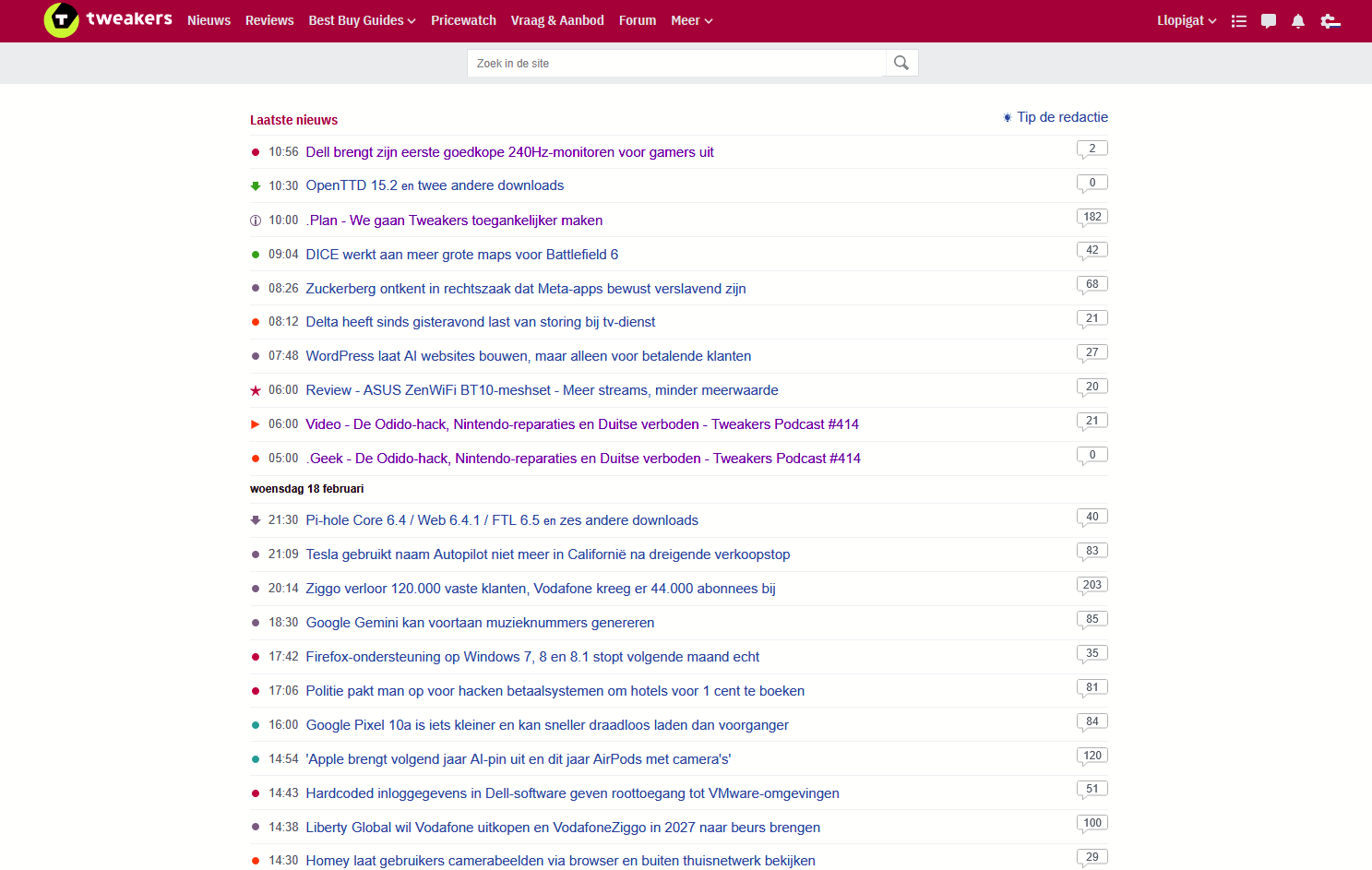Read WordPress AI websites article
The width and height of the screenshot is (1372, 870).
tap(529, 356)
